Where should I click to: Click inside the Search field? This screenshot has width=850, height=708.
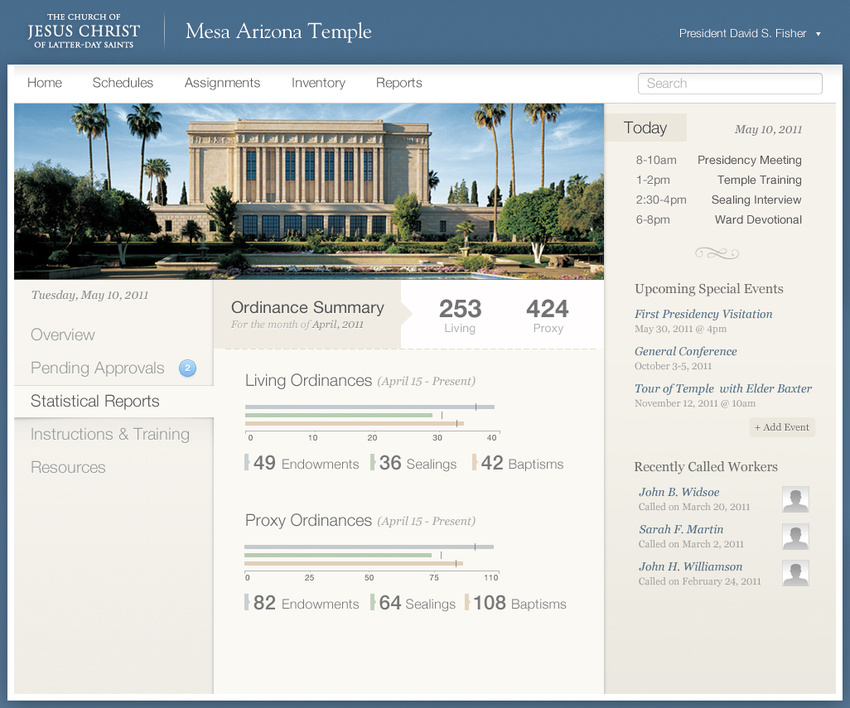(x=730, y=83)
